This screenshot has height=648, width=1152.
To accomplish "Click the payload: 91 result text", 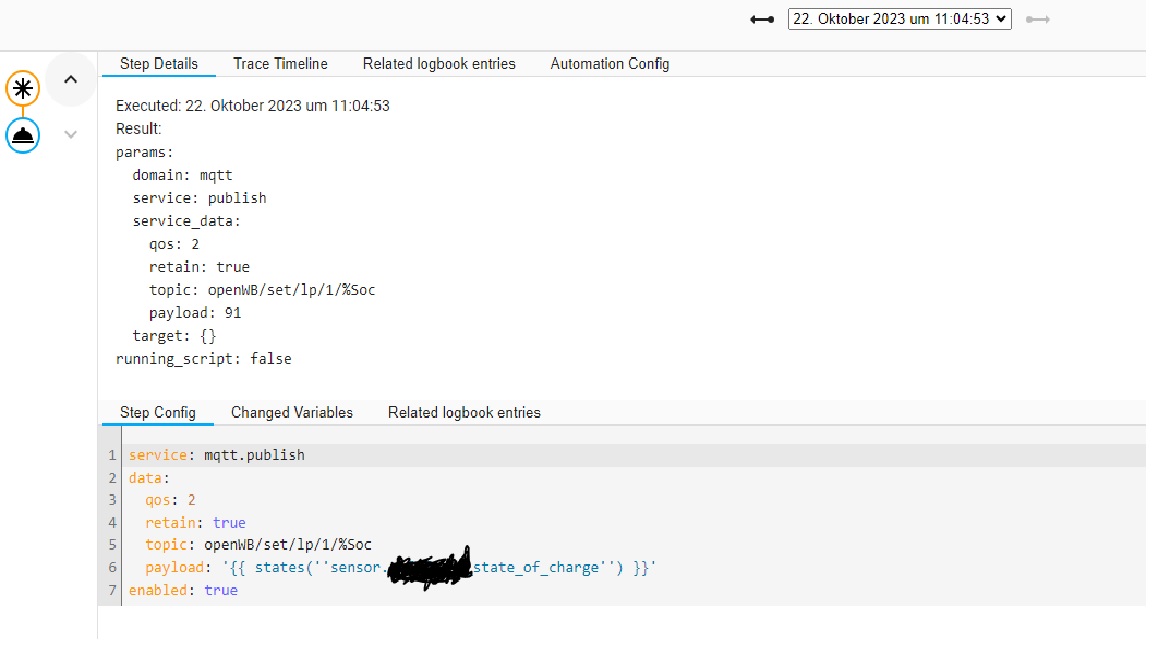I will (x=194, y=313).
